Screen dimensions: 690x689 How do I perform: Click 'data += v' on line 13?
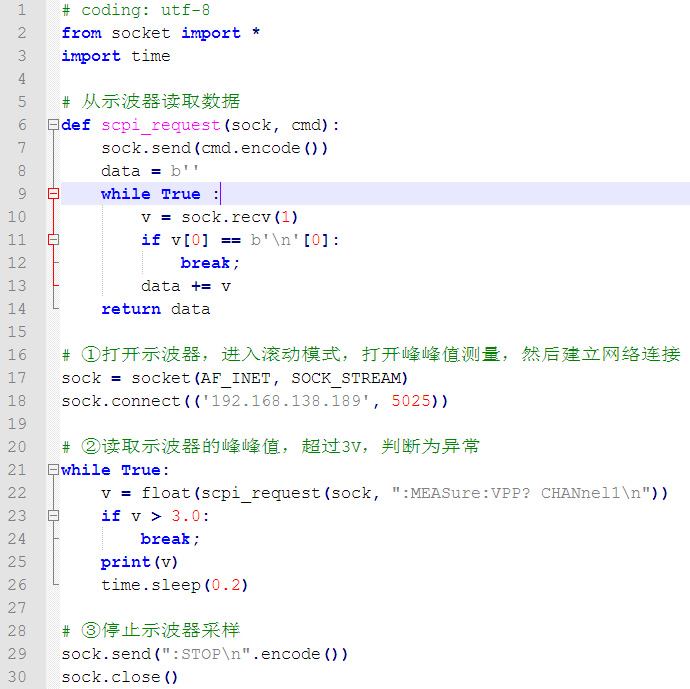tap(186, 286)
